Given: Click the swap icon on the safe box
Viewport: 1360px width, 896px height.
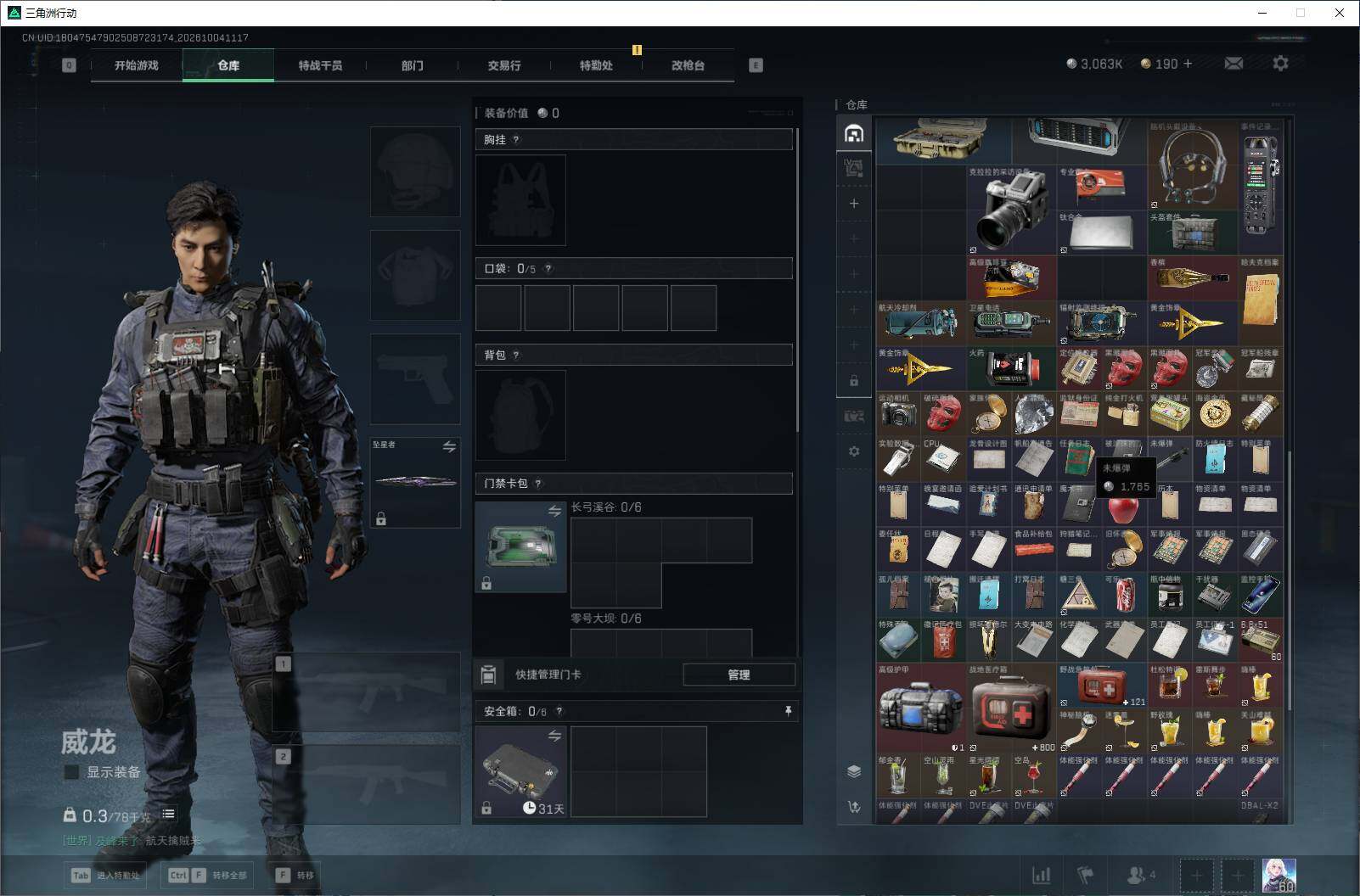Looking at the screenshot, I should (554, 736).
